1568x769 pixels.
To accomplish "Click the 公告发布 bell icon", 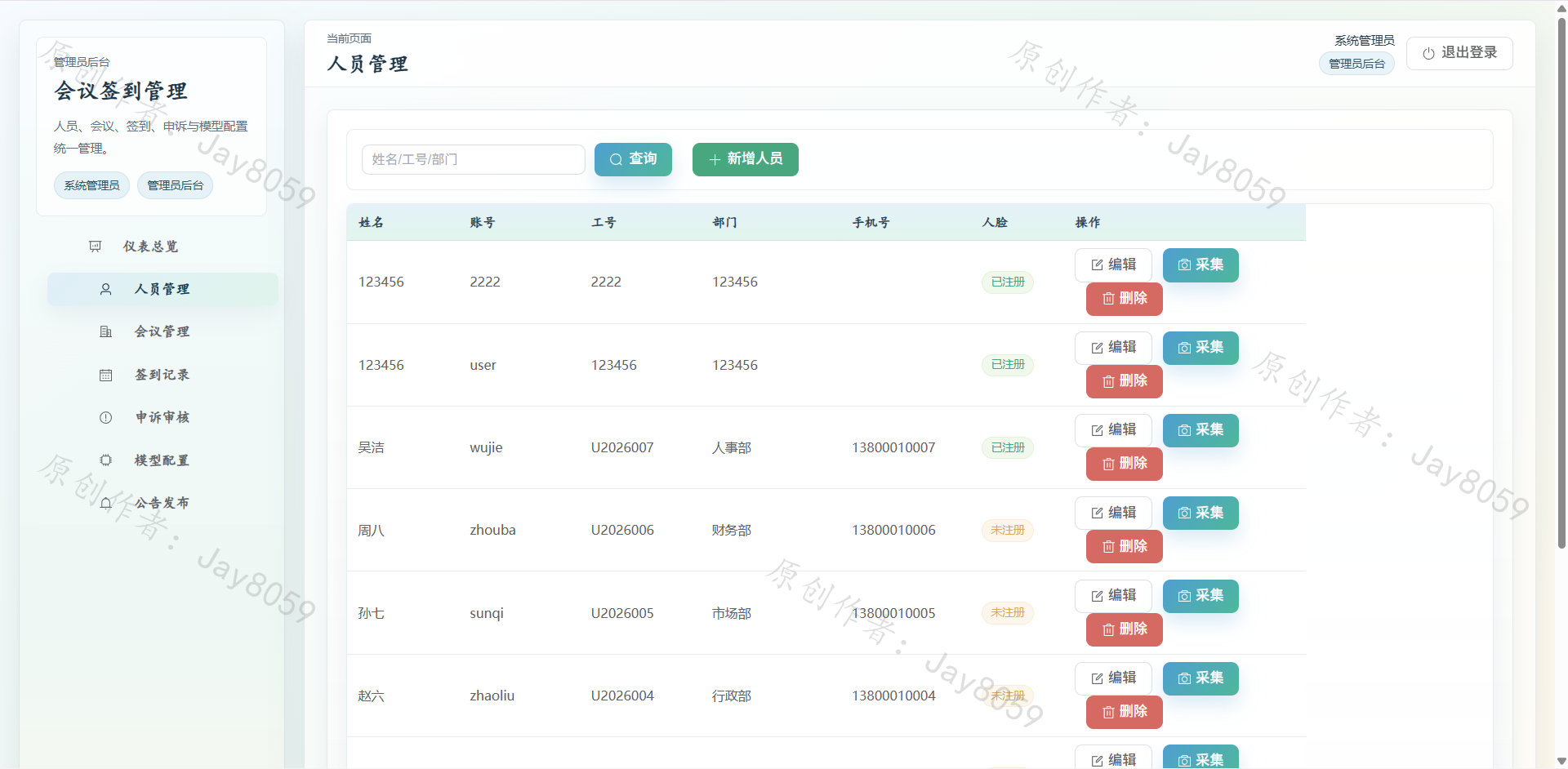I will click(106, 503).
